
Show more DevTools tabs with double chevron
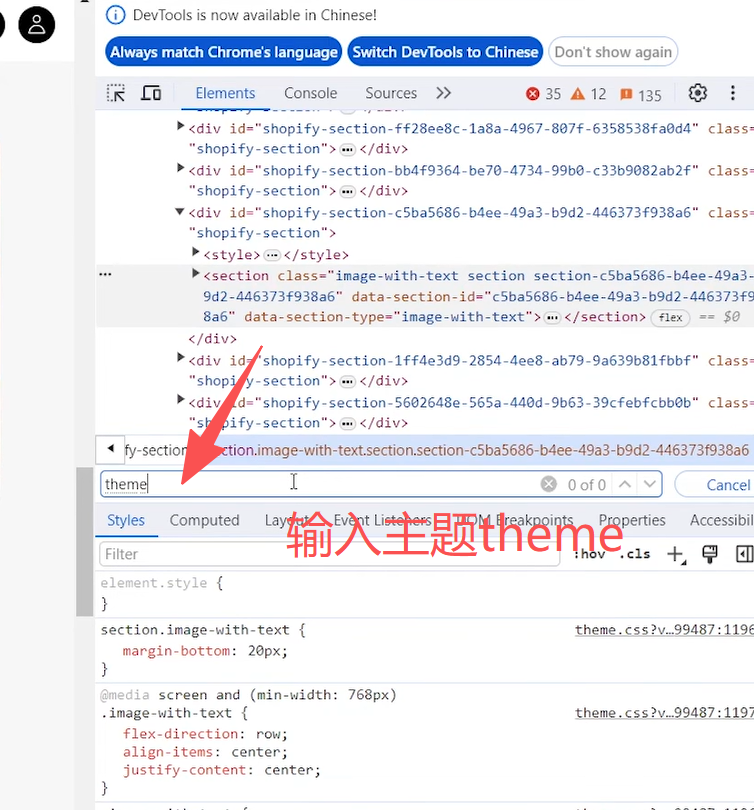(443, 94)
